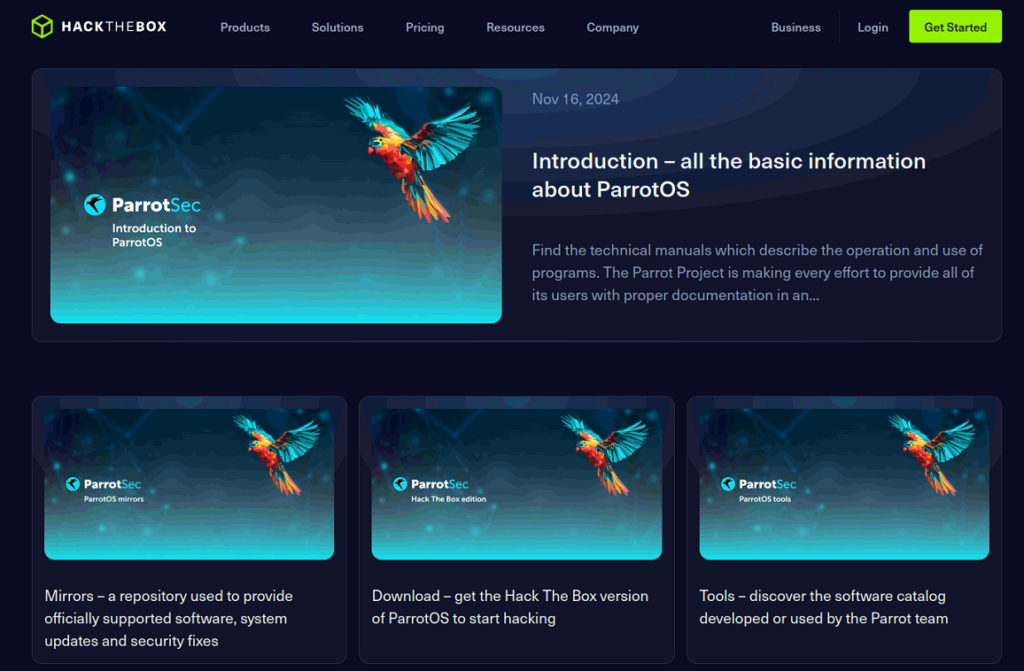1024x671 pixels.
Task: Open the Download Hack The Box version article
Action: point(510,607)
